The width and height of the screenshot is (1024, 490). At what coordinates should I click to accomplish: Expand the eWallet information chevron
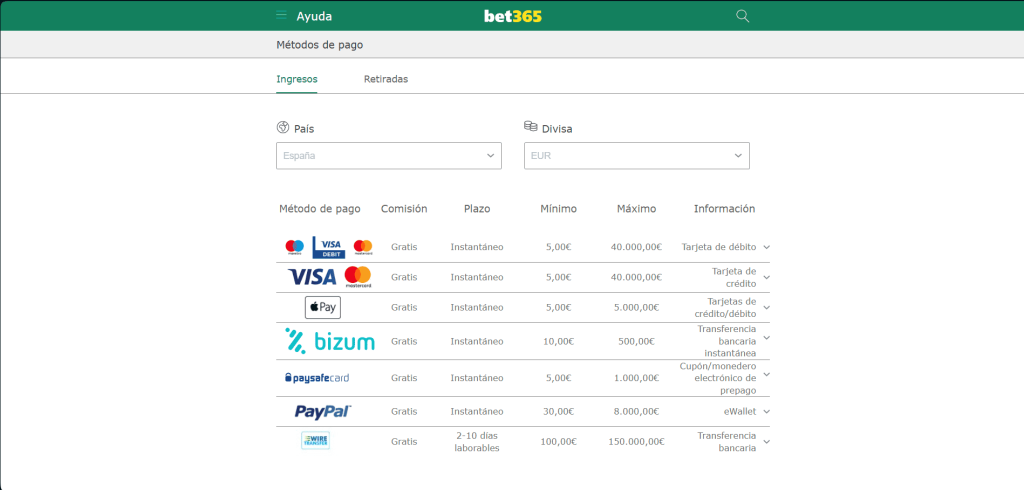(766, 411)
